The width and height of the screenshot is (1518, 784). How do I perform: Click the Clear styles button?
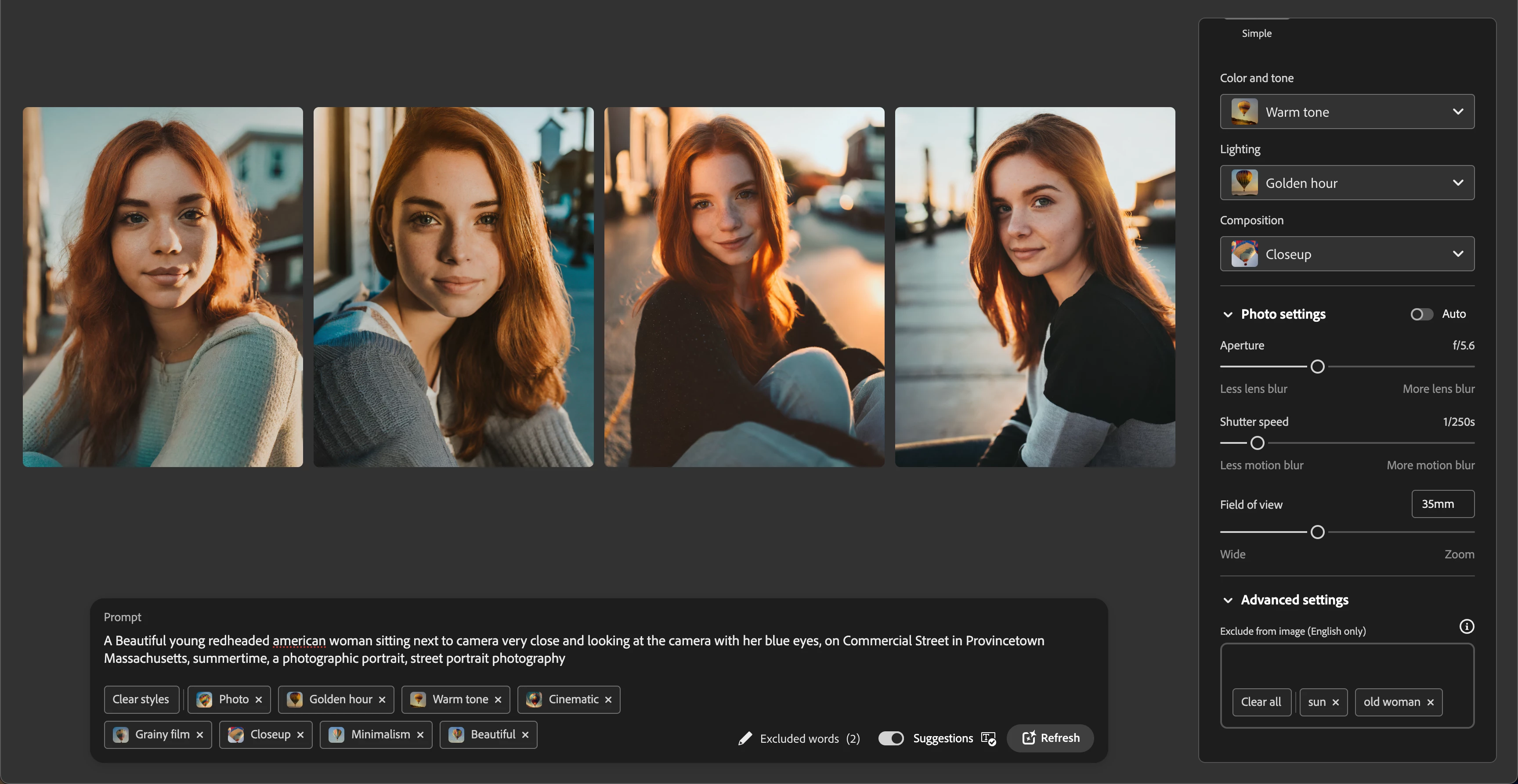point(141,699)
